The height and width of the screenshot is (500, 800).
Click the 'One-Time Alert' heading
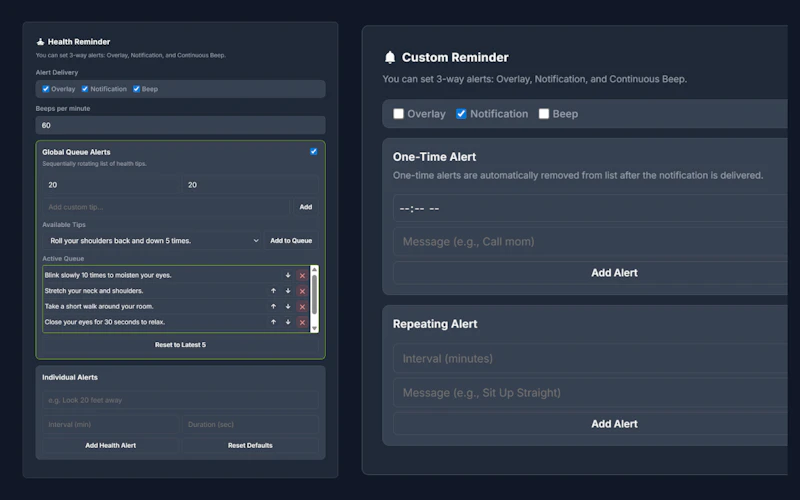(x=434, y=157)
